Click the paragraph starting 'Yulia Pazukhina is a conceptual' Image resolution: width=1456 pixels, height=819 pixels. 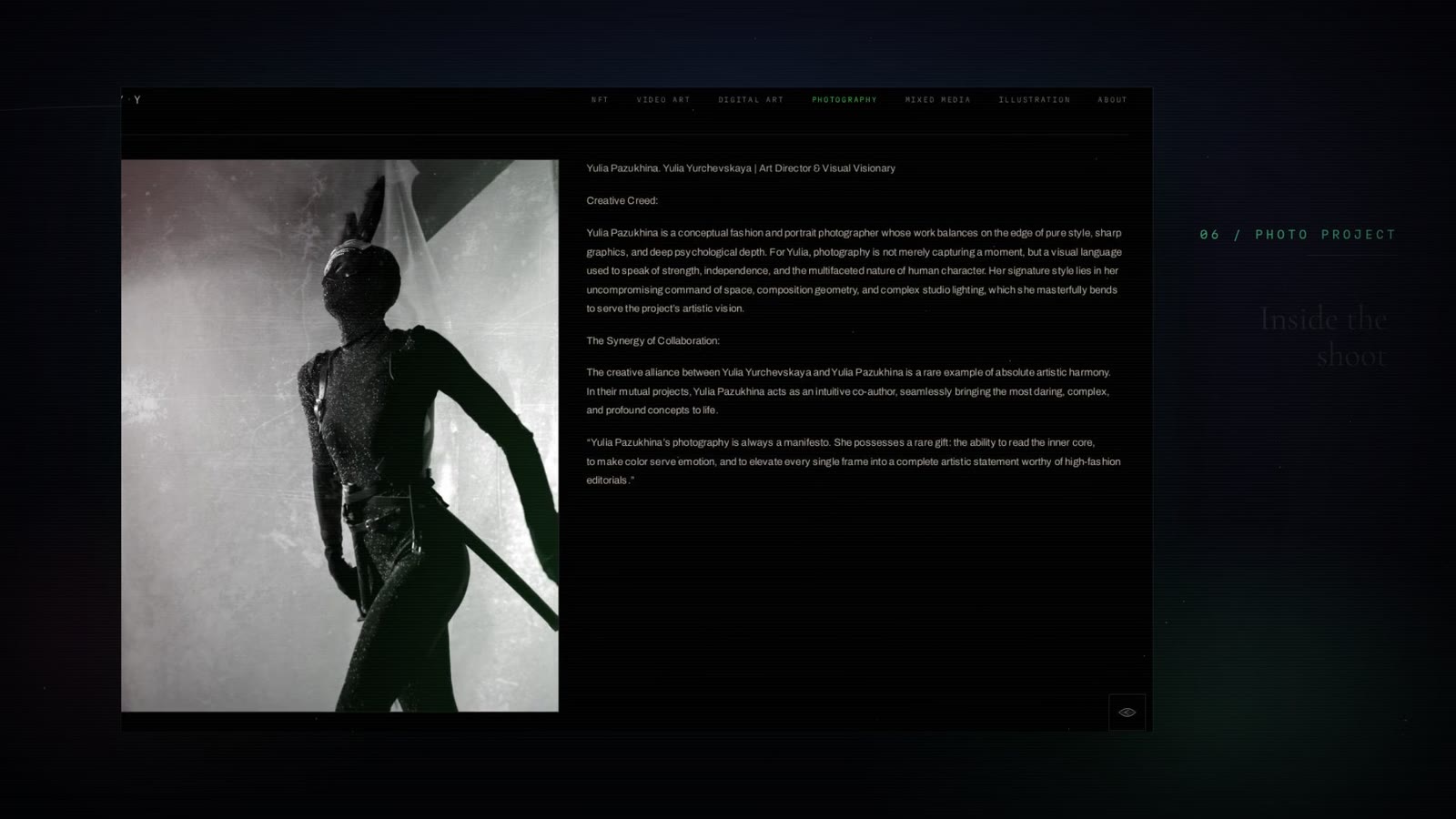pos(854,271)
